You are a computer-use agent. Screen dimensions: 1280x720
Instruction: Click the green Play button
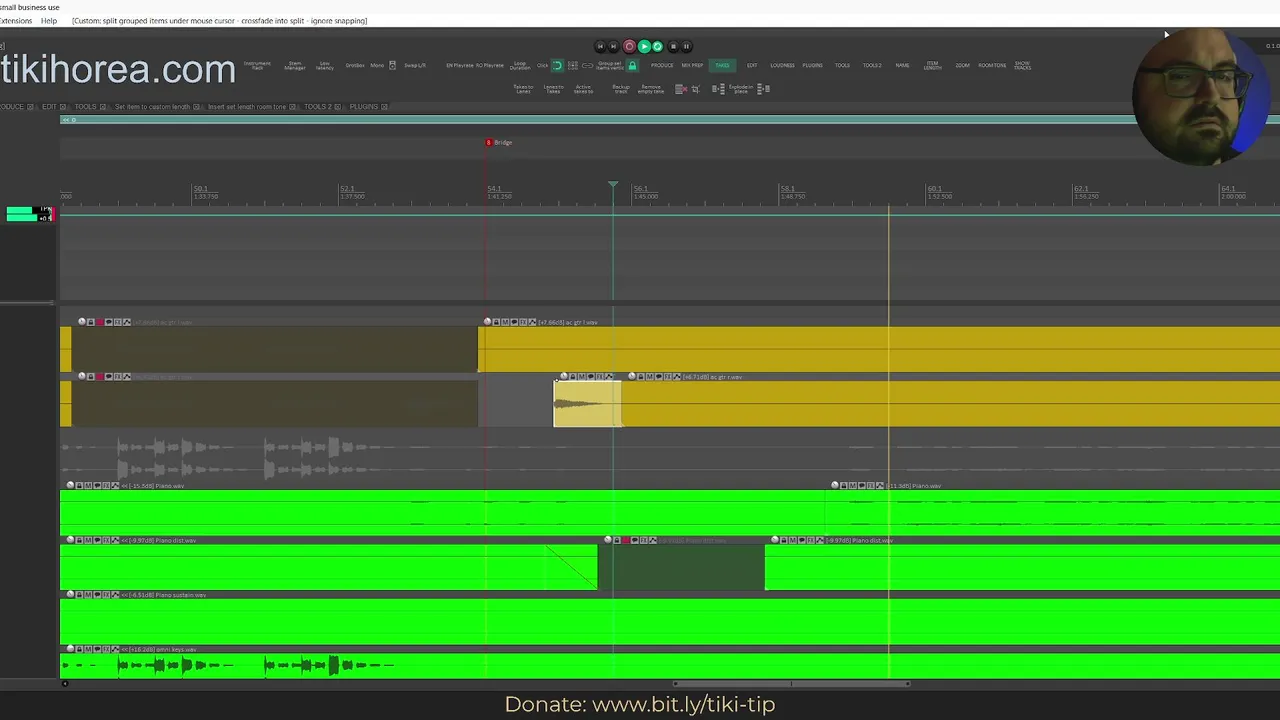pos(644,46)
